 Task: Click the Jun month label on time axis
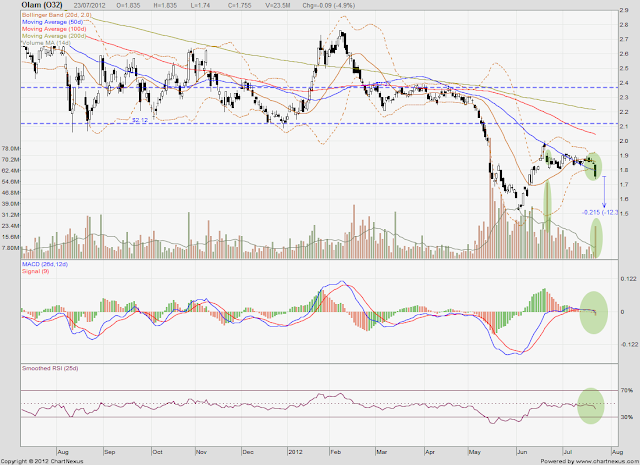point(522,452)
